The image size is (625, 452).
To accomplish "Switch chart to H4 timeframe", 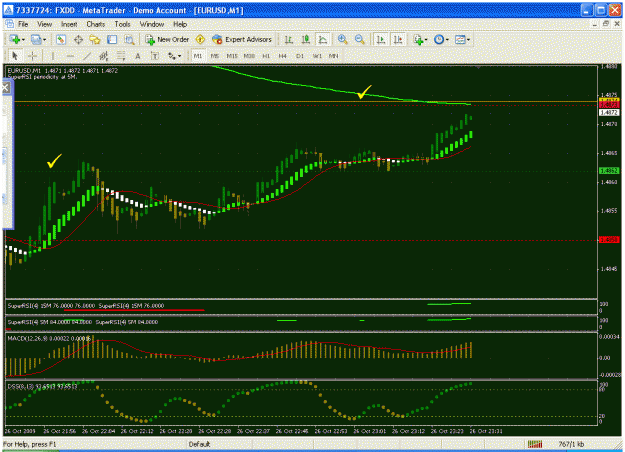I will pyautogui.click(x=283, y=56).
